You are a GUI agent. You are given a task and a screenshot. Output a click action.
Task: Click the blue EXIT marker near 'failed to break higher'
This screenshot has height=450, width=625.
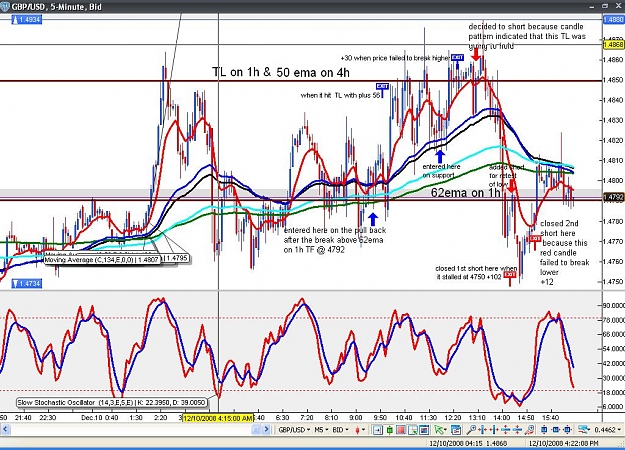click(x=458, y=57)
